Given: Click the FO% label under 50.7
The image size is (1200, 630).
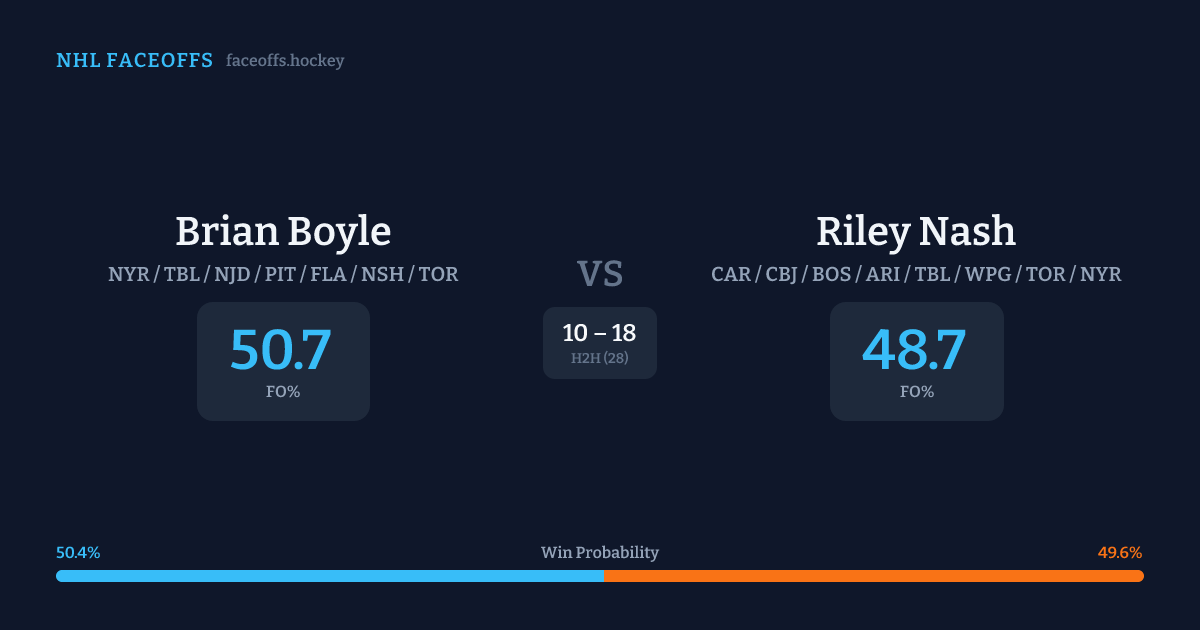Looking at the screenshot, I should pyautogui.click(x=283, y=392).
